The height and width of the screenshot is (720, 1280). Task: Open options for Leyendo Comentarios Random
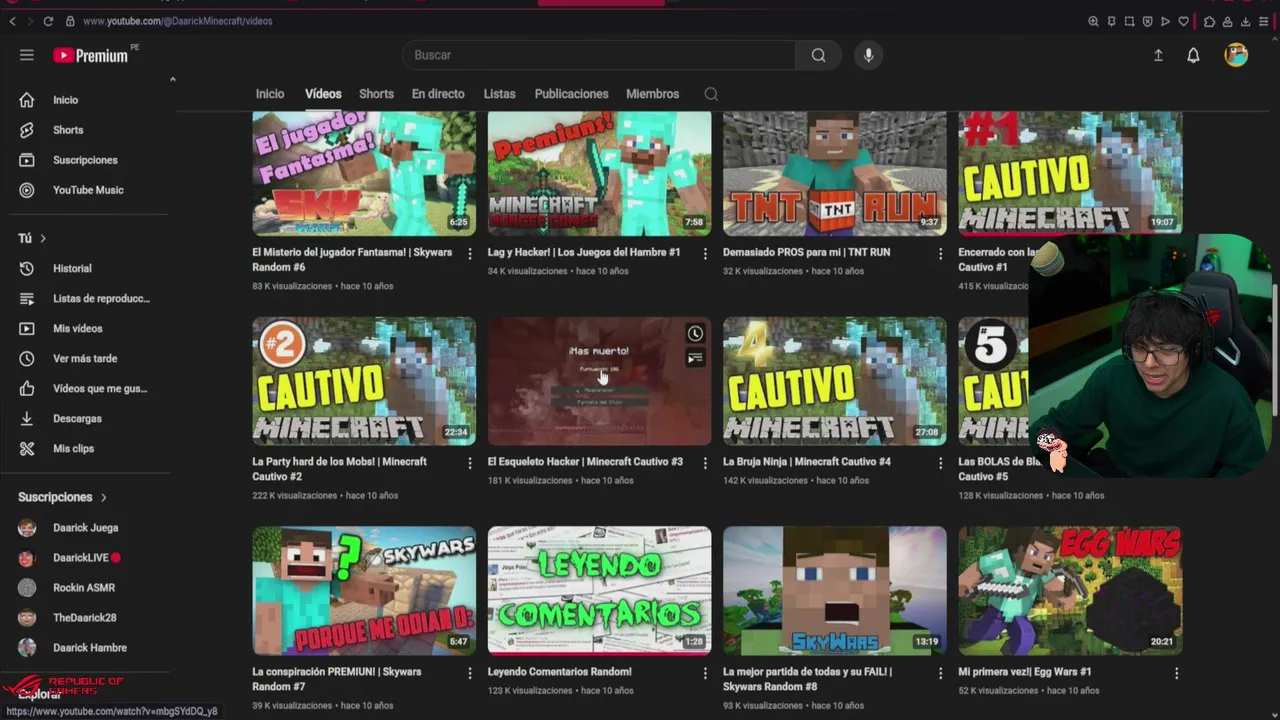[705, 673]
